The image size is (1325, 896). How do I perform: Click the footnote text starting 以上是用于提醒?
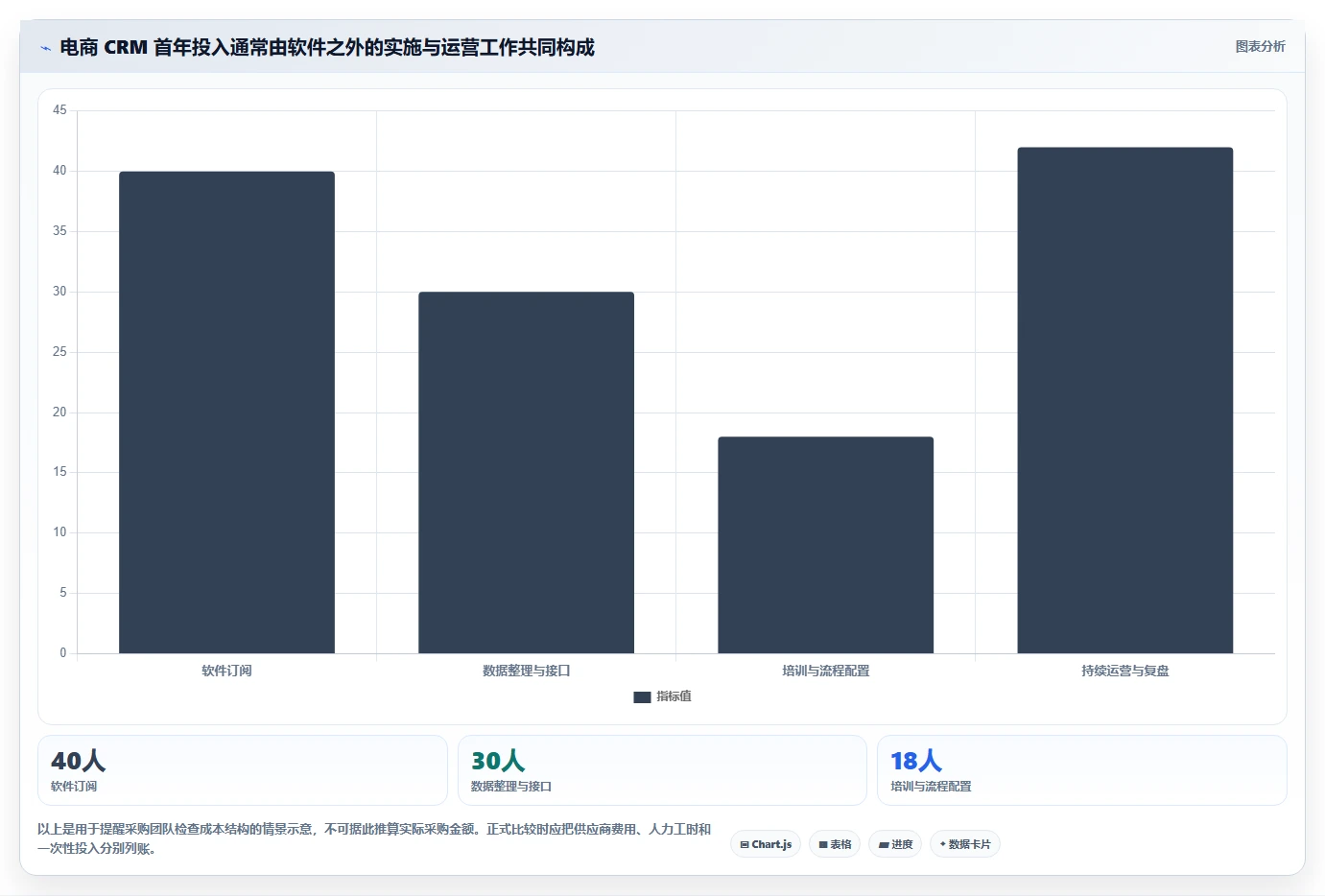click(x=374, y=838)
